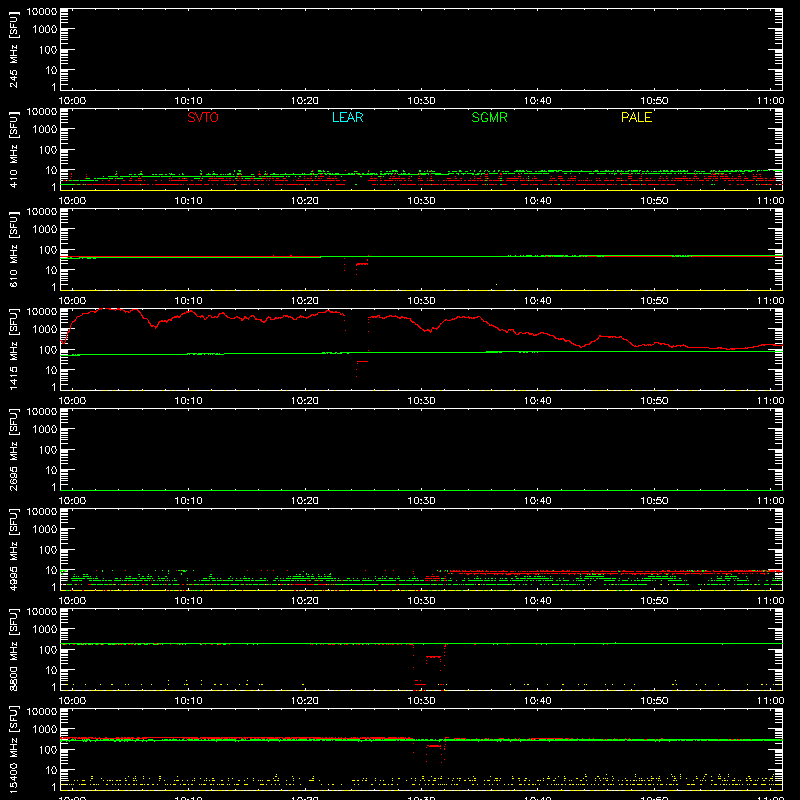Click the green SGMR station label

(489, 117)
